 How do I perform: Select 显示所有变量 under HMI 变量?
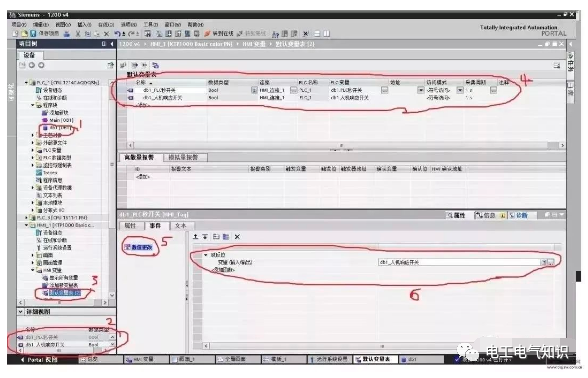60,278
